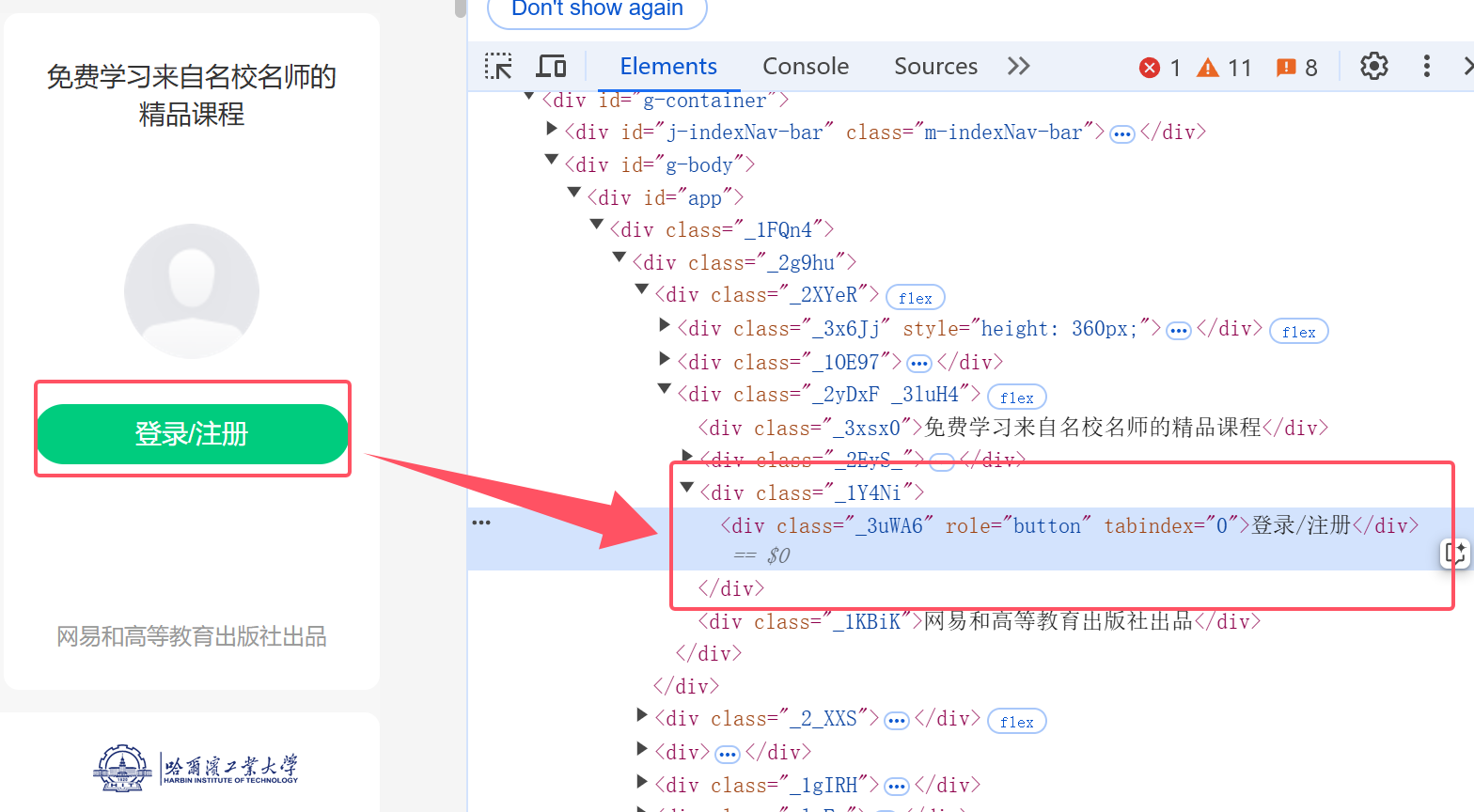
Task: Open DevTools settings gear
Action: point(1374,66)
